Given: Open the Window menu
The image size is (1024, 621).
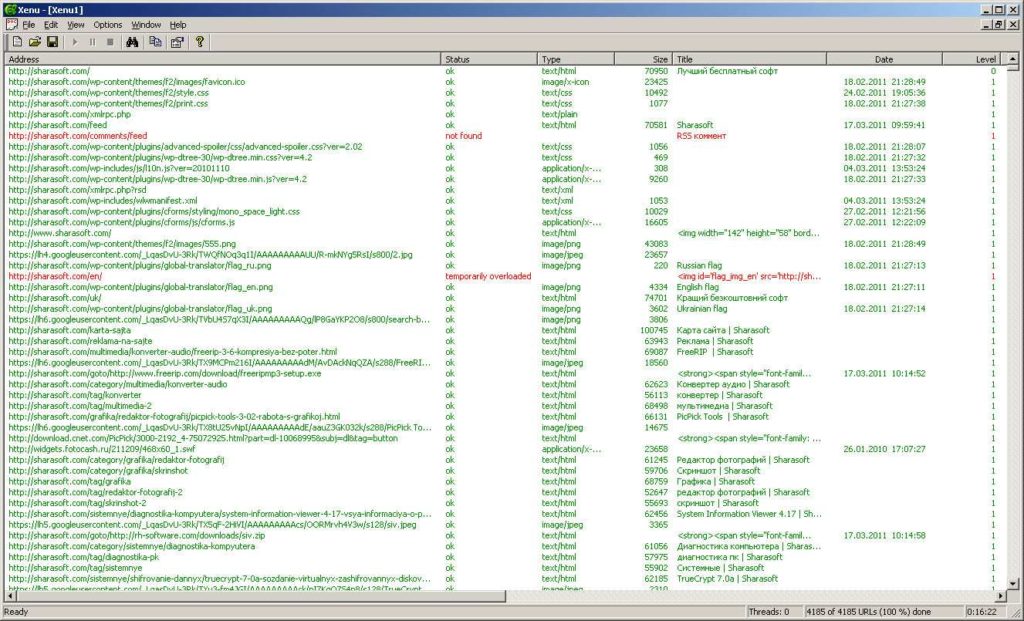Looking at the screenshot, I should [146, 25].
